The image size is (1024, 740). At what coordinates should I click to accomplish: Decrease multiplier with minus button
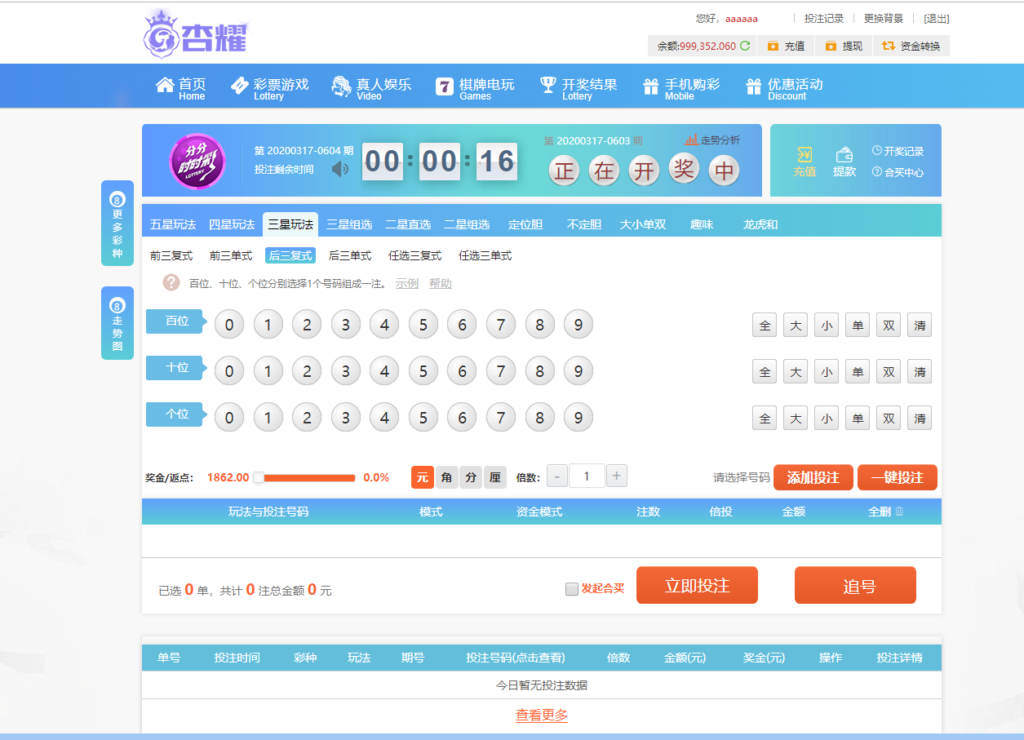click(x=557, y=476)
